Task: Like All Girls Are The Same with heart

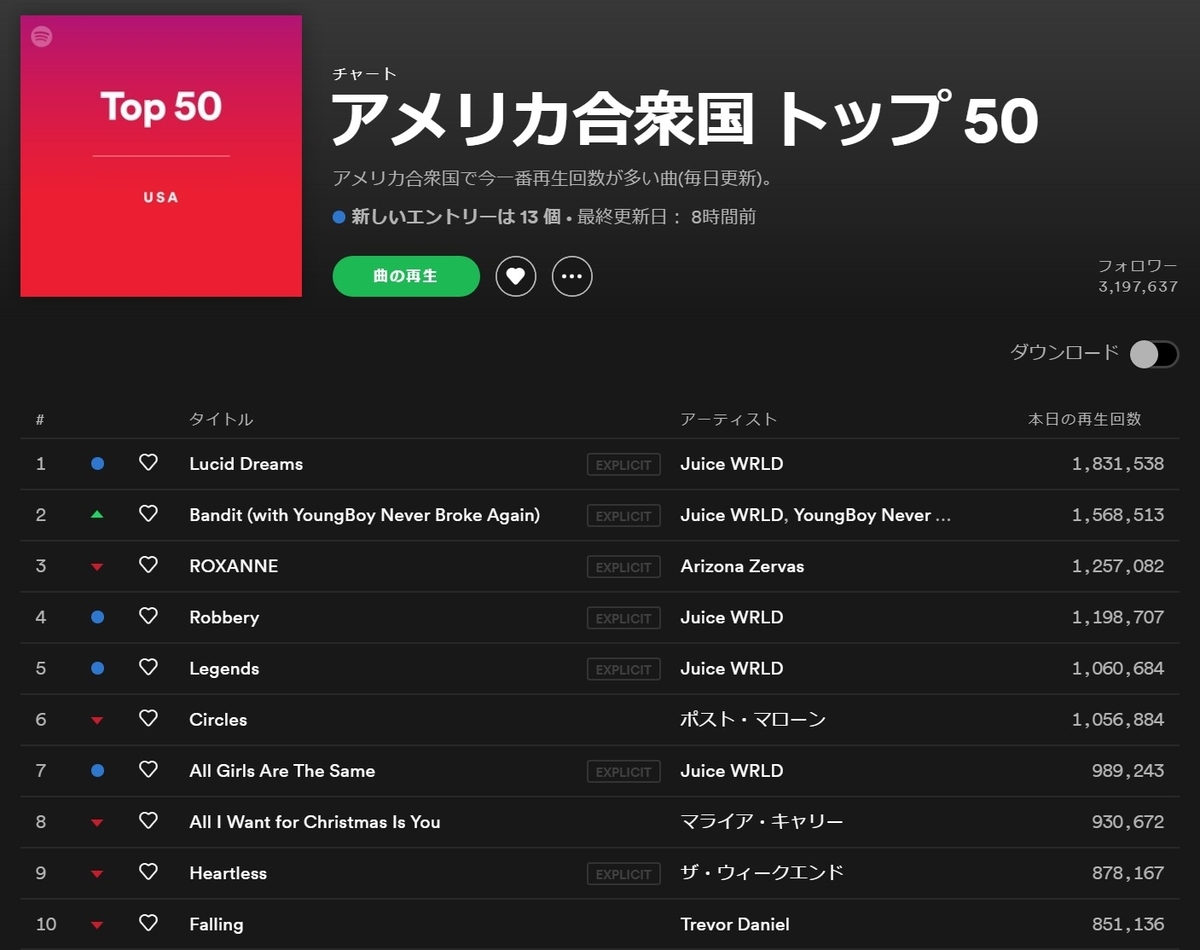Action: (x=148, y=770)
